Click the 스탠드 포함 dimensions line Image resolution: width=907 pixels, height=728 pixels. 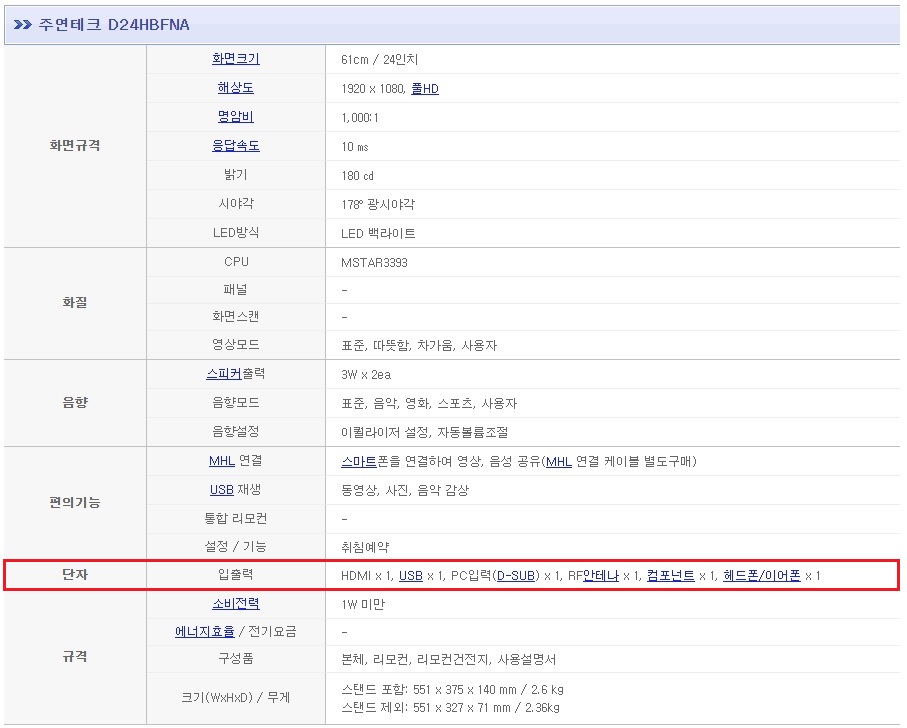(x=452, y=690)
